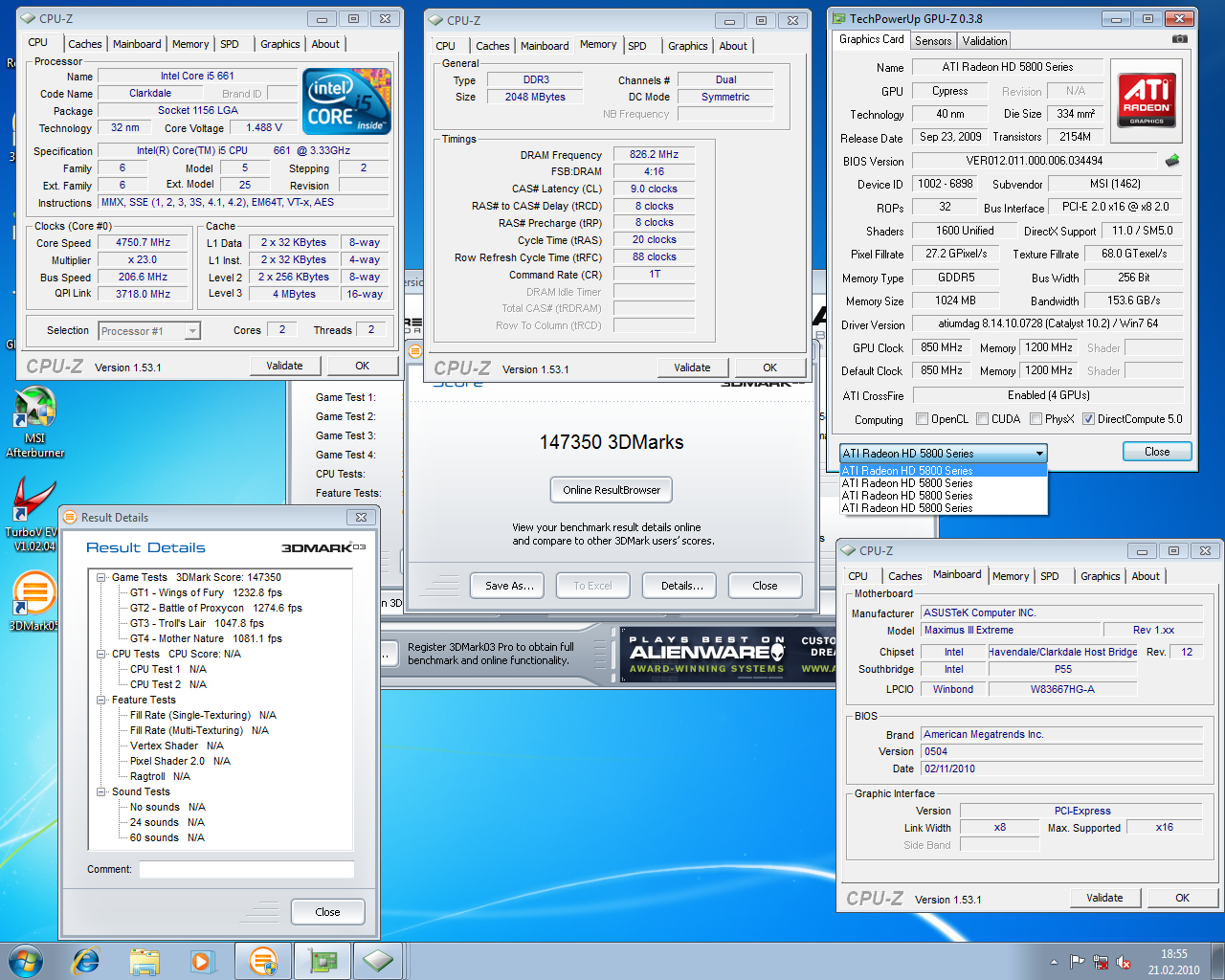Screen dimensions: 1225x980
Task: Click title bar icon of CPU-Z Memory window
Action: [x=436, y=20]
